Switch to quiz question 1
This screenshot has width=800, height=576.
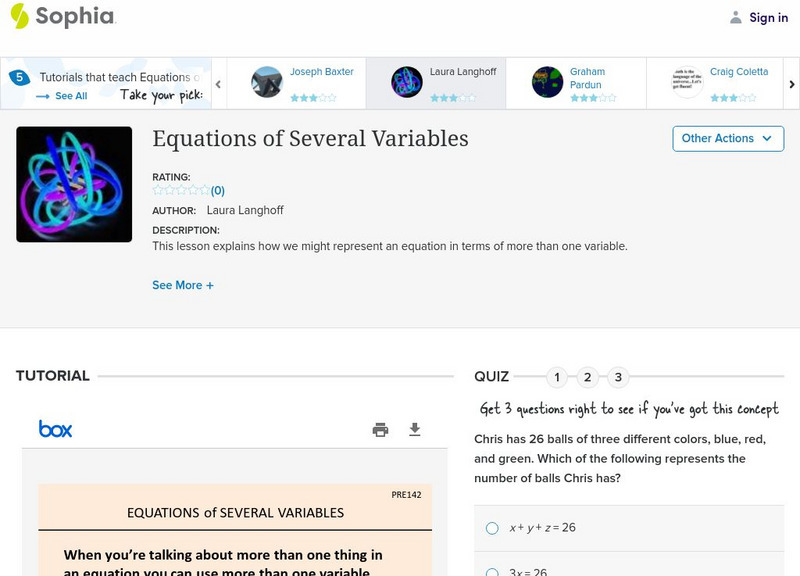pyautogui.click(x=557, y=377)
